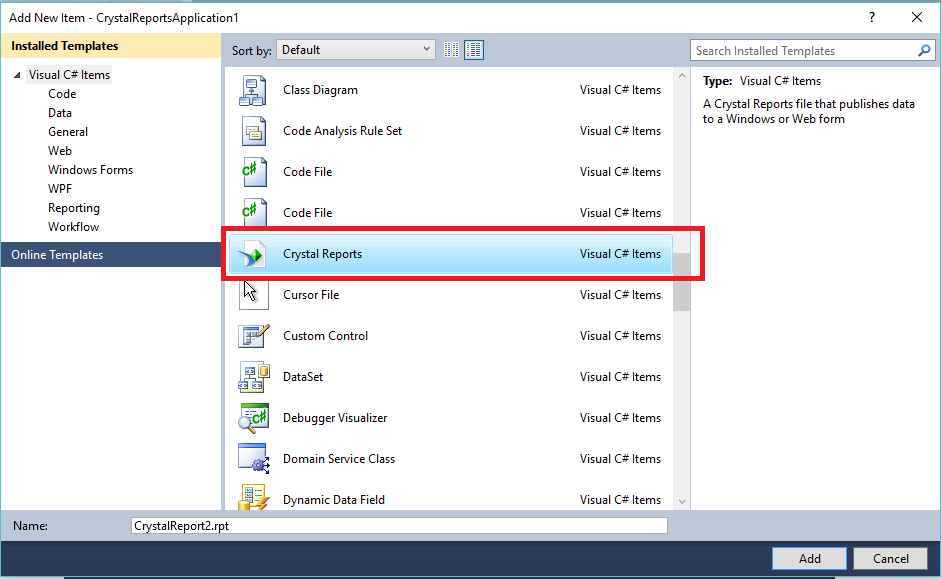Select the Domain Service Class icon
941x579 pixels.
tap(253, 459)
